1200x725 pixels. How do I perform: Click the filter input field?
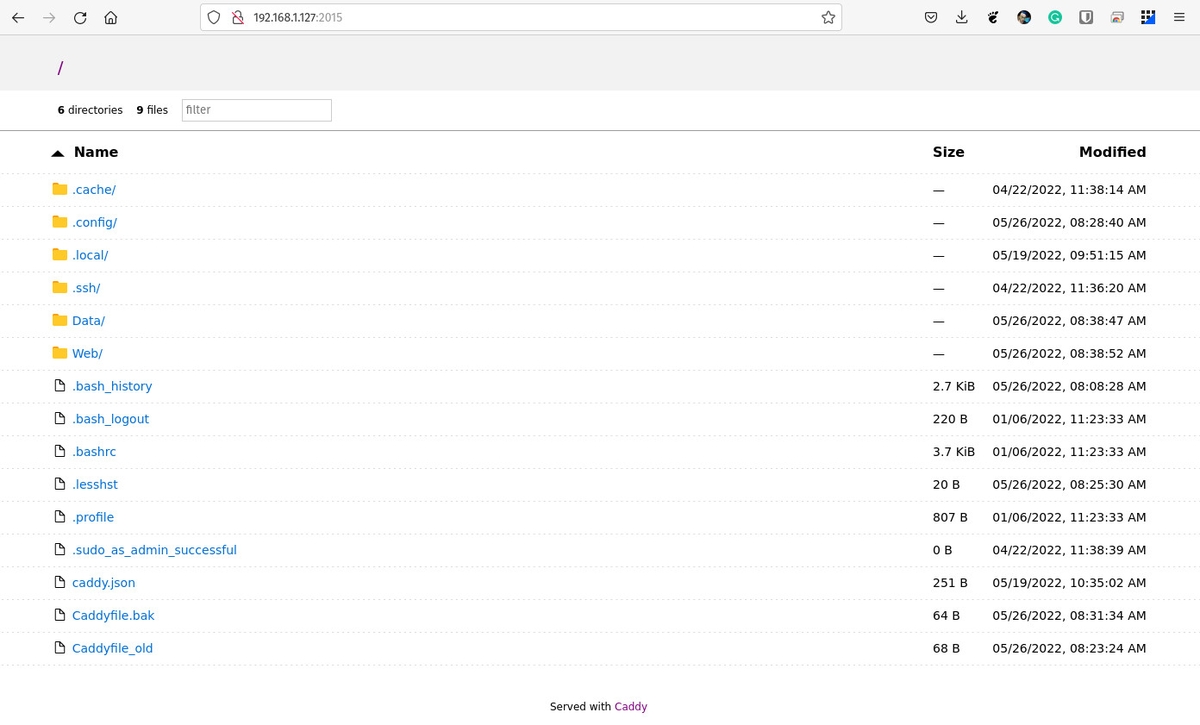pos(256,110)
